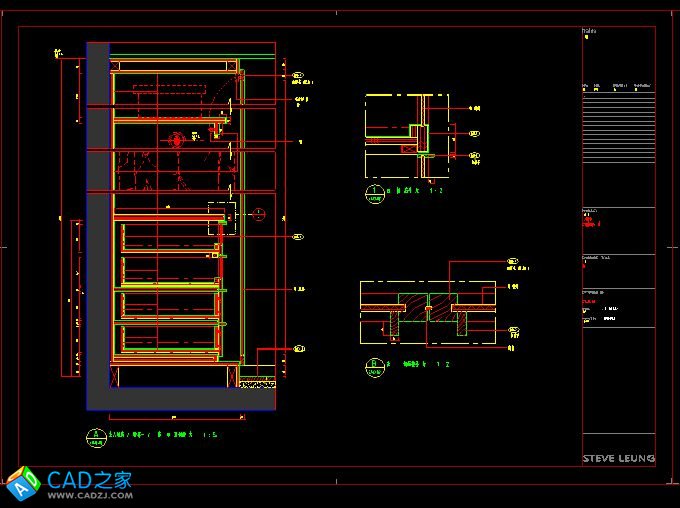The image size is (680, 508).
Task: Select the dashed callout rectangle in the elevation middle
Action: 221,218
